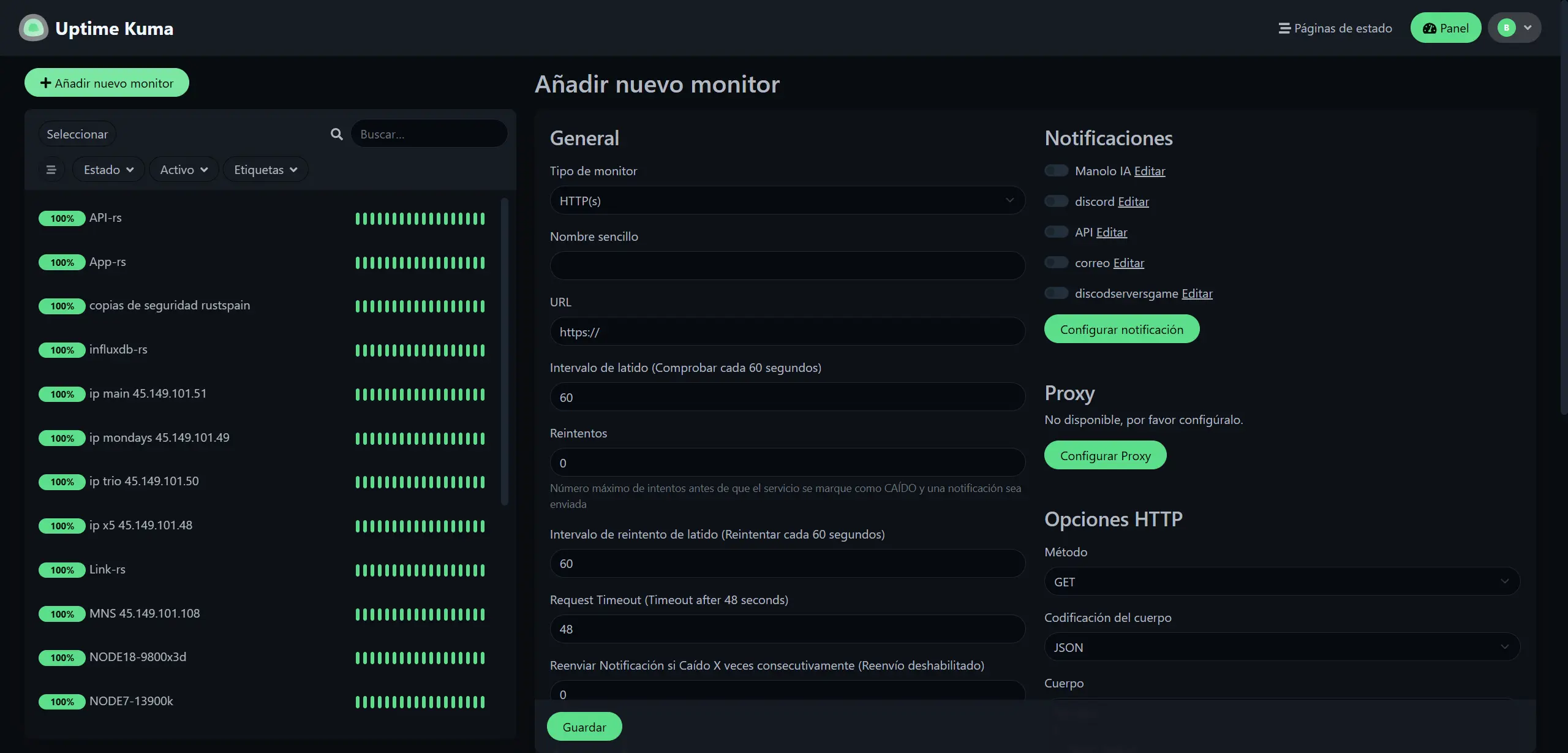Open the Etiquetas filter dropdown
Image resolution: width=1568 pixels, height=753 pixels.
click(x=265, y=170)
